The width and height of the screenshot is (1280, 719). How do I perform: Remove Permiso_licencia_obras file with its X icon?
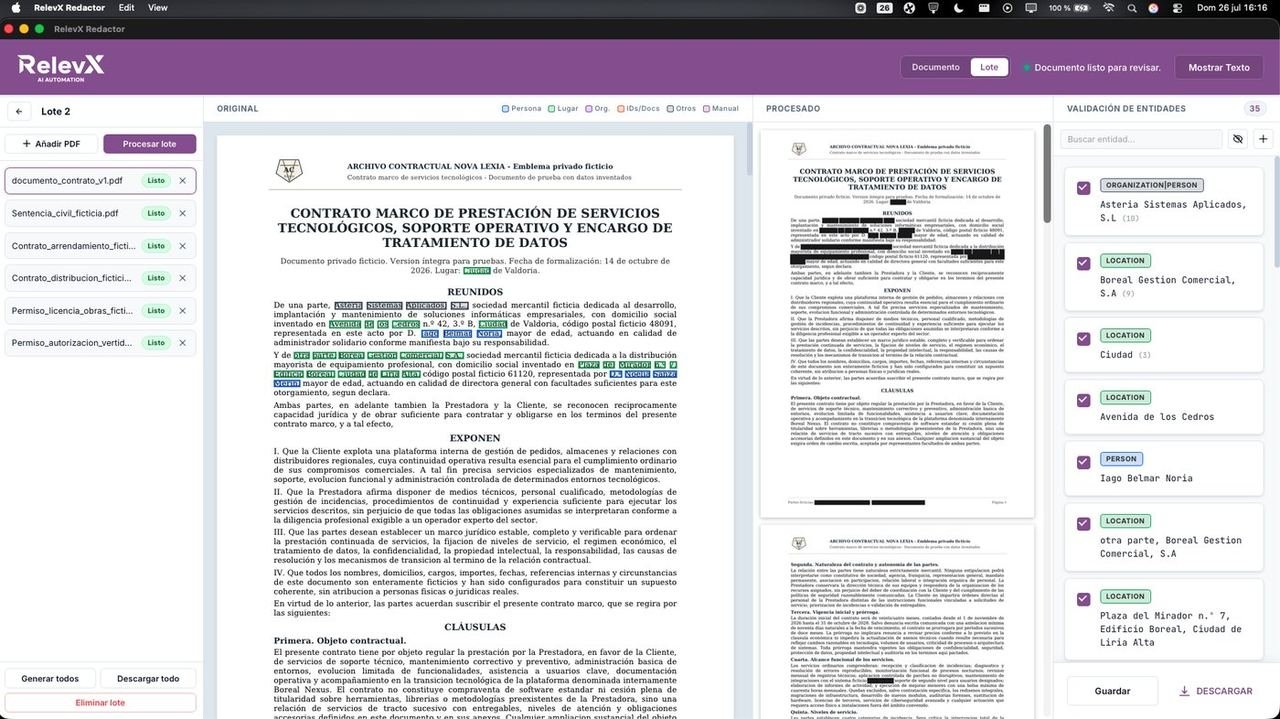click(182, 311)
